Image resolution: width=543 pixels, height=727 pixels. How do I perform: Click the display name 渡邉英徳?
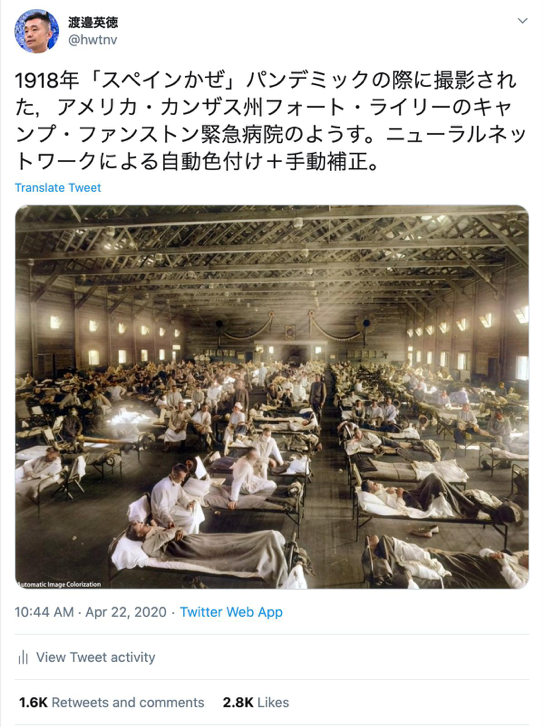tap(93, 22)
